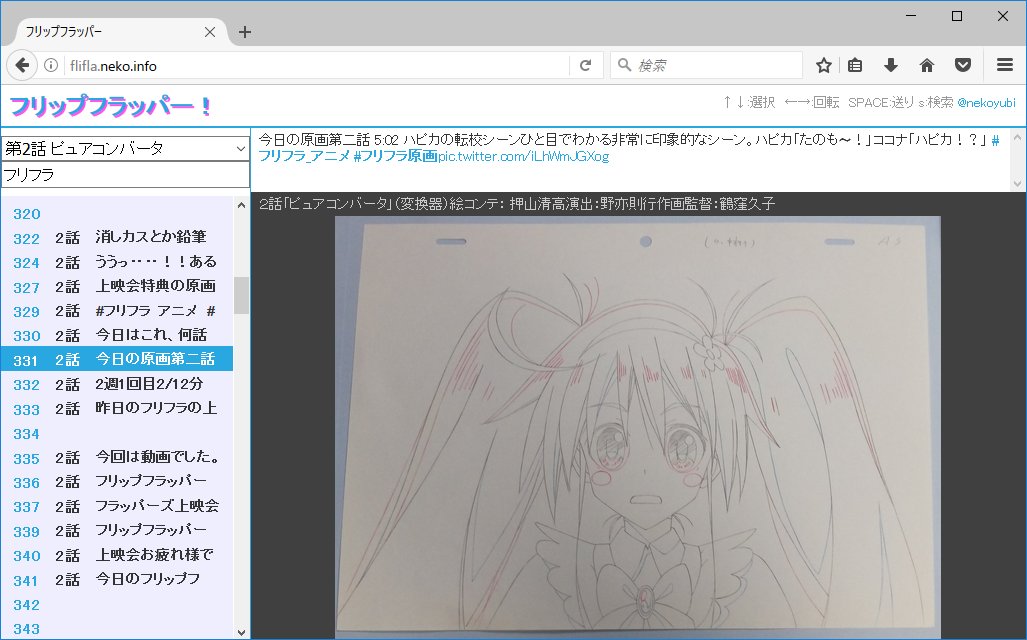Screen dimensions: 1027x640
Task: Select entry 339 フリップフラッパー
Action: point(117,531)
